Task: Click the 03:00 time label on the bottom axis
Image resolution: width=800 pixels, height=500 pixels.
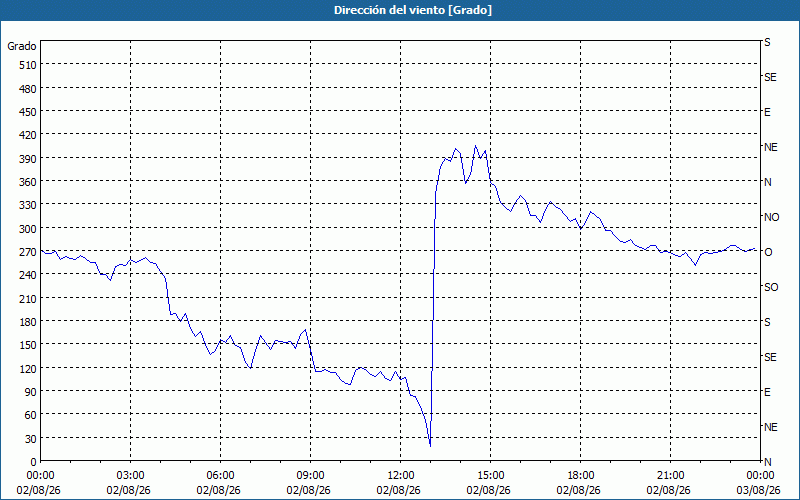Action: (131, 476)
